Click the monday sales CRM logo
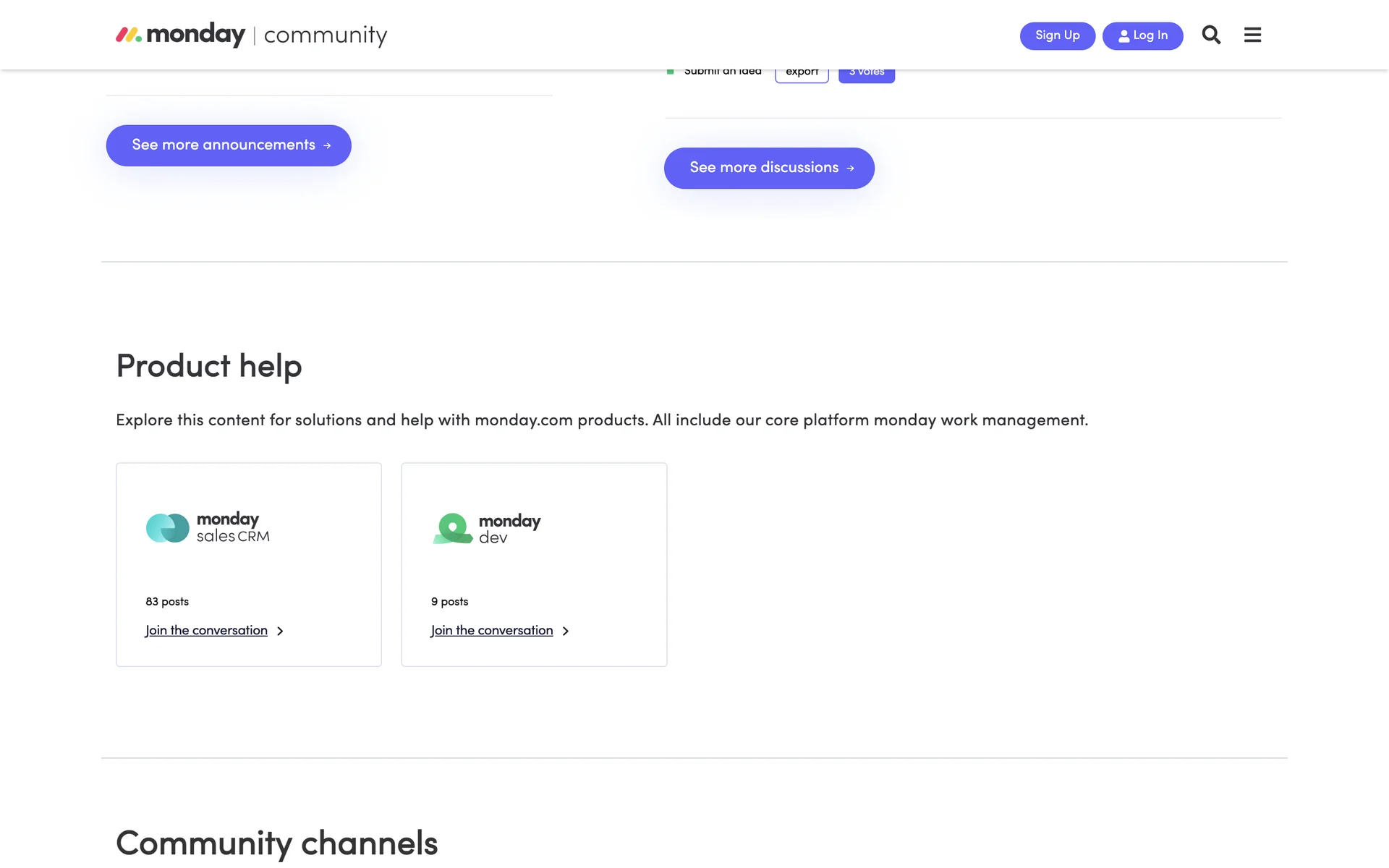The width and height of the screenshot is (1389, 868). coord(208,528)
